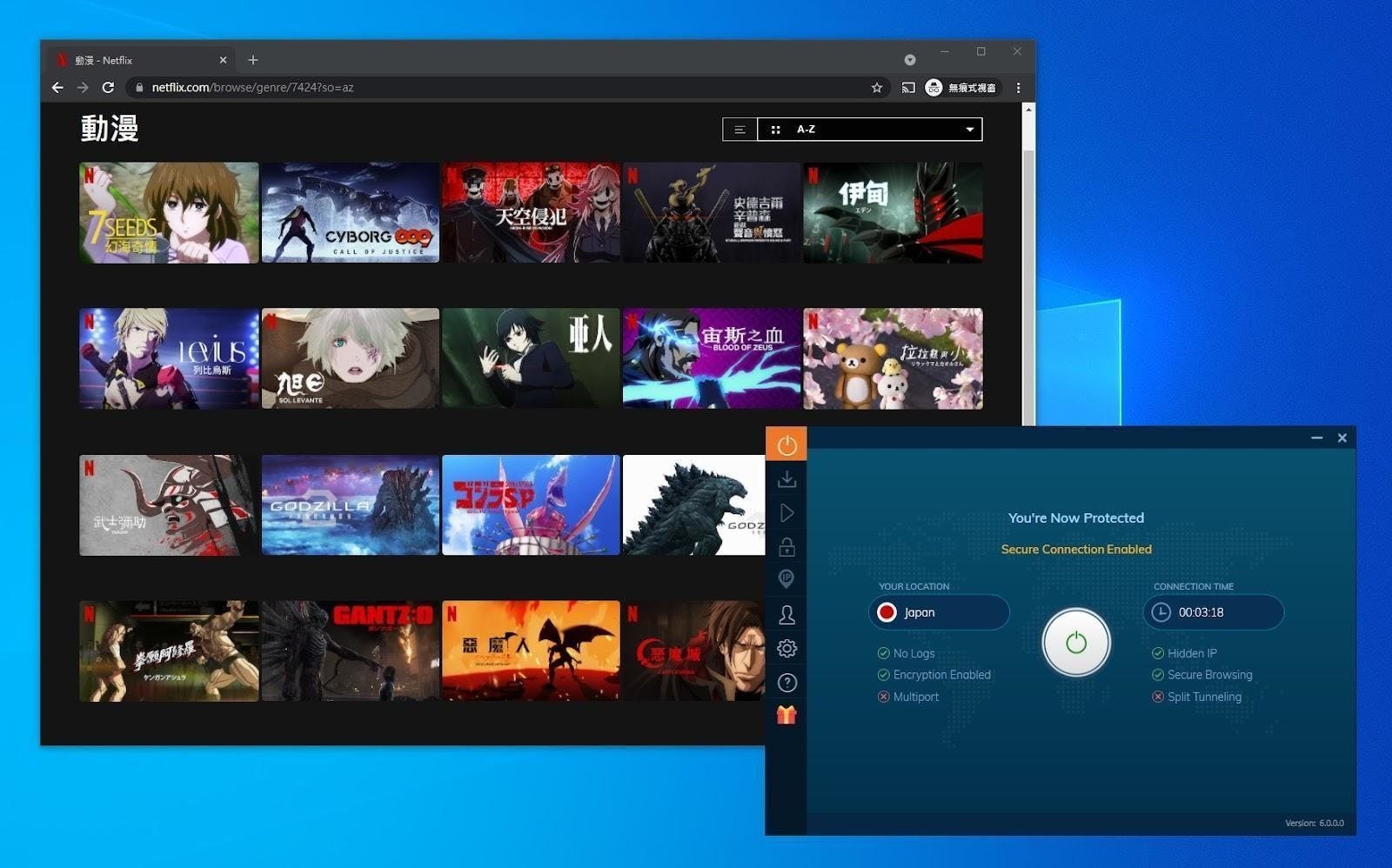The height and width of the screenshot is (868, 1392).
Task: Click the Multiport status item
Action: 908,697
